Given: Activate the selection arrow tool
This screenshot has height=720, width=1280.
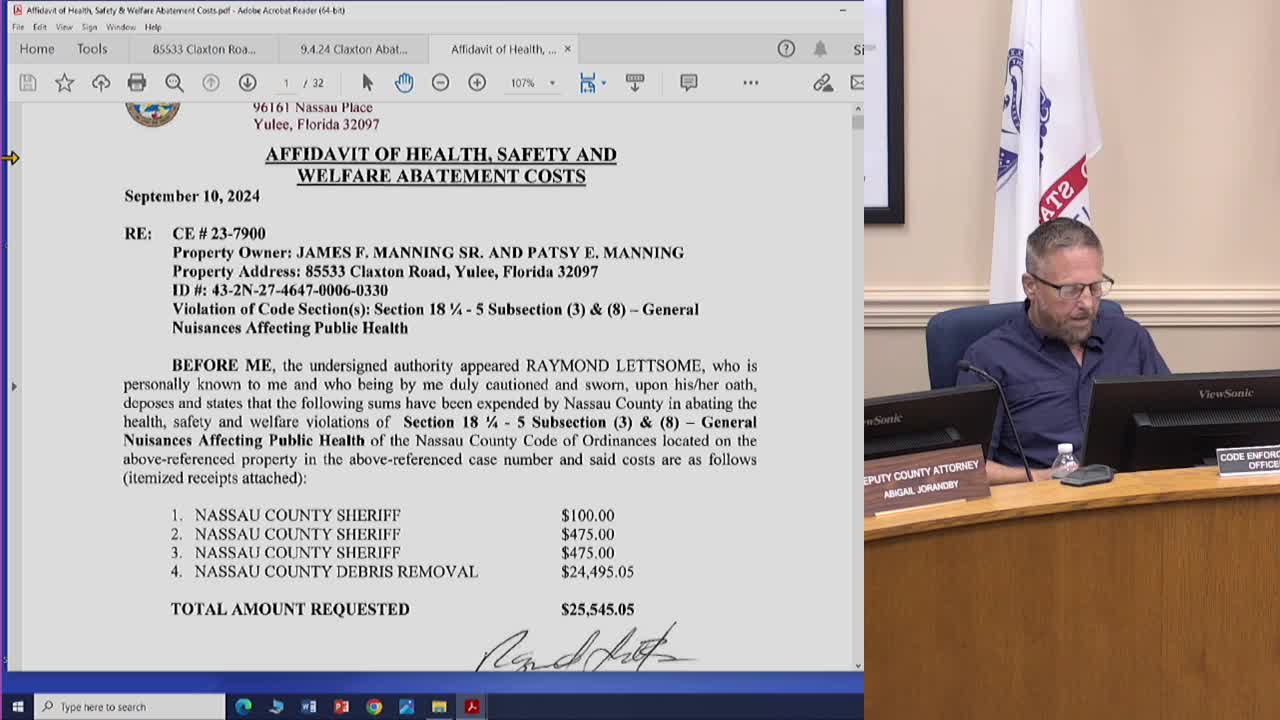Looking at the screenshot, I should click(366, 83).
